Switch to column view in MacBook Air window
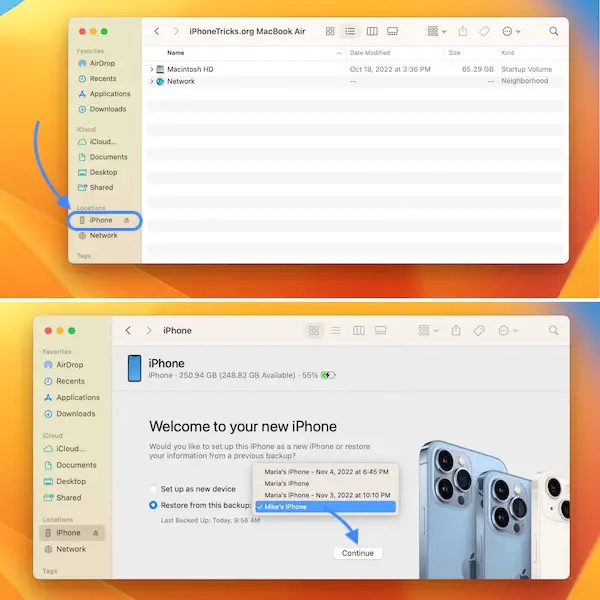 tap(372, 32)
